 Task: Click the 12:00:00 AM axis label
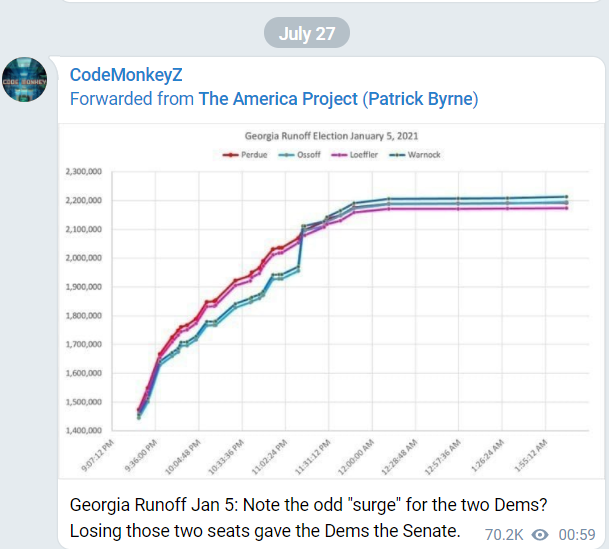coord(356,457)
